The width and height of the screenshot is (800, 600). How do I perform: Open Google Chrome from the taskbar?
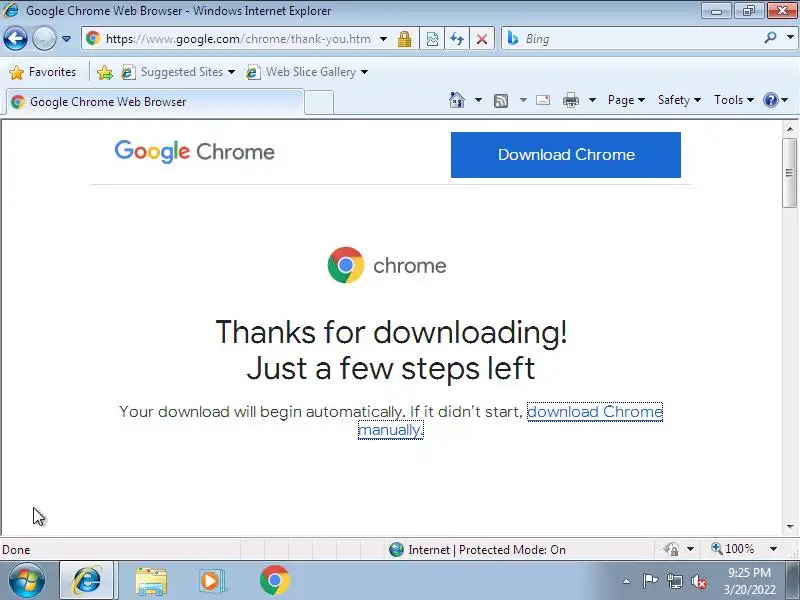click(x=274, y=581)
